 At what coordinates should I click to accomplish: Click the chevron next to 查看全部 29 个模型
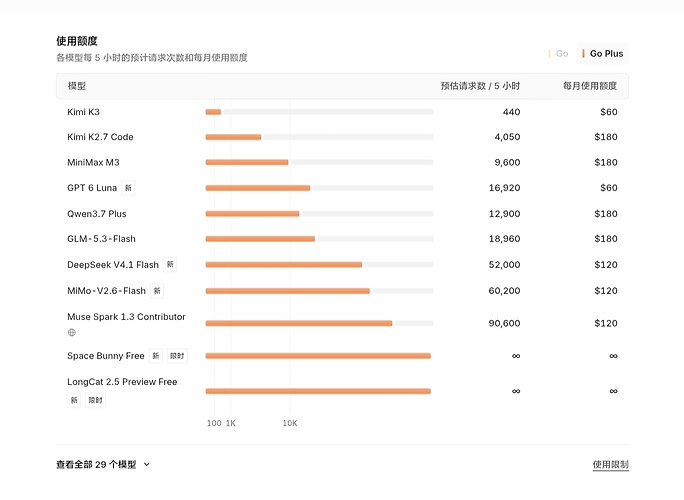coord(147,465)
